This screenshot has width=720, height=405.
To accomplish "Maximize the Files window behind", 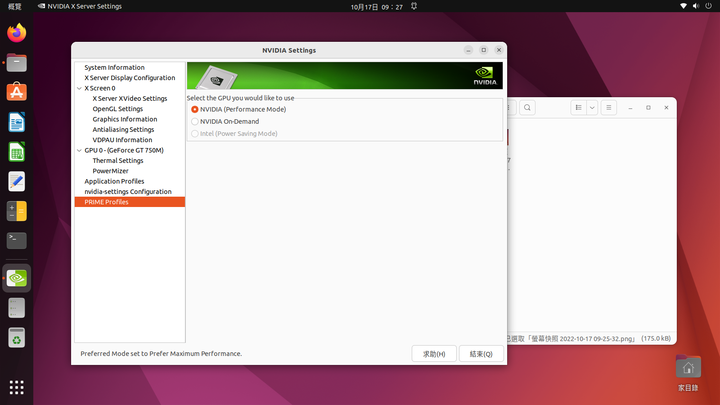I will coord(648,107).
